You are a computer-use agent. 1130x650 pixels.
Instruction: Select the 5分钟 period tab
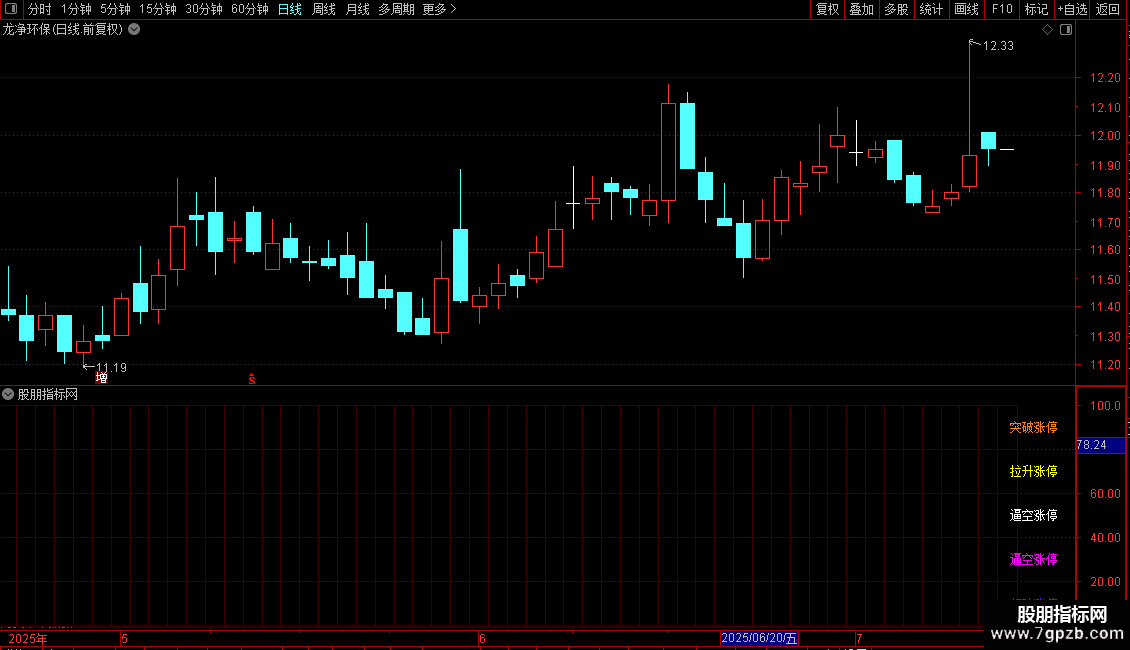(x=115, y=9)
